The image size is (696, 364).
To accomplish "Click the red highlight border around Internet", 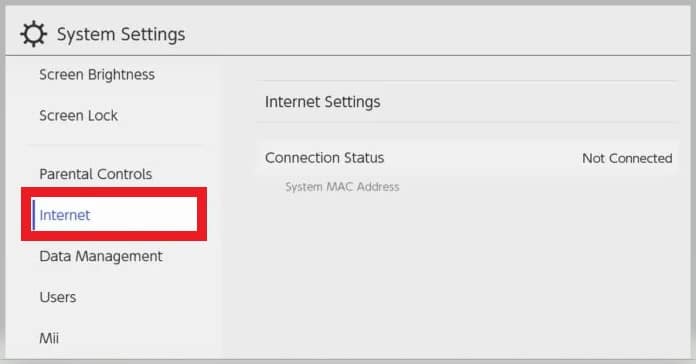I will (114, 192).
